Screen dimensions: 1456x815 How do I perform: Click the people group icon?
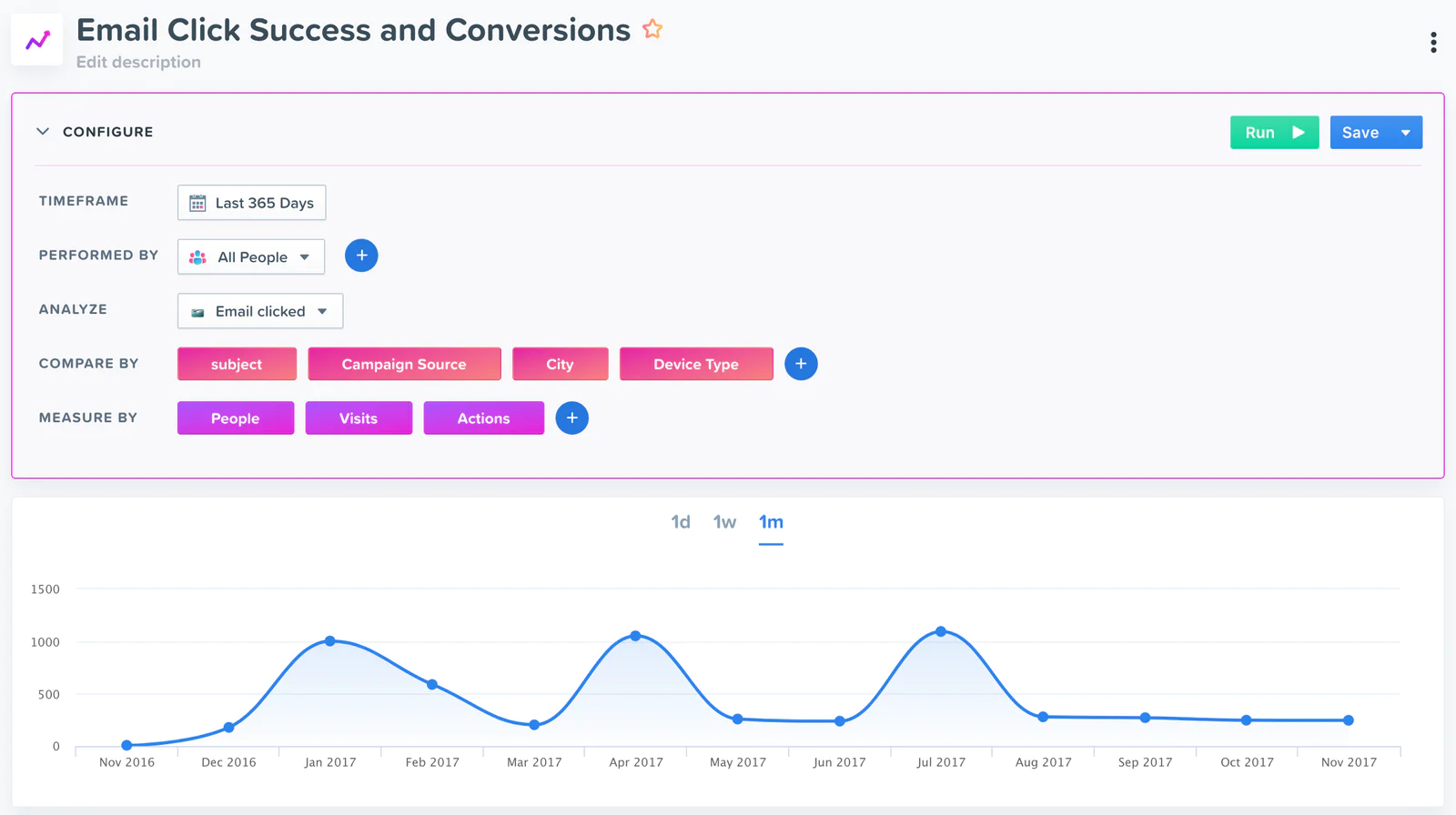point(197,257)
